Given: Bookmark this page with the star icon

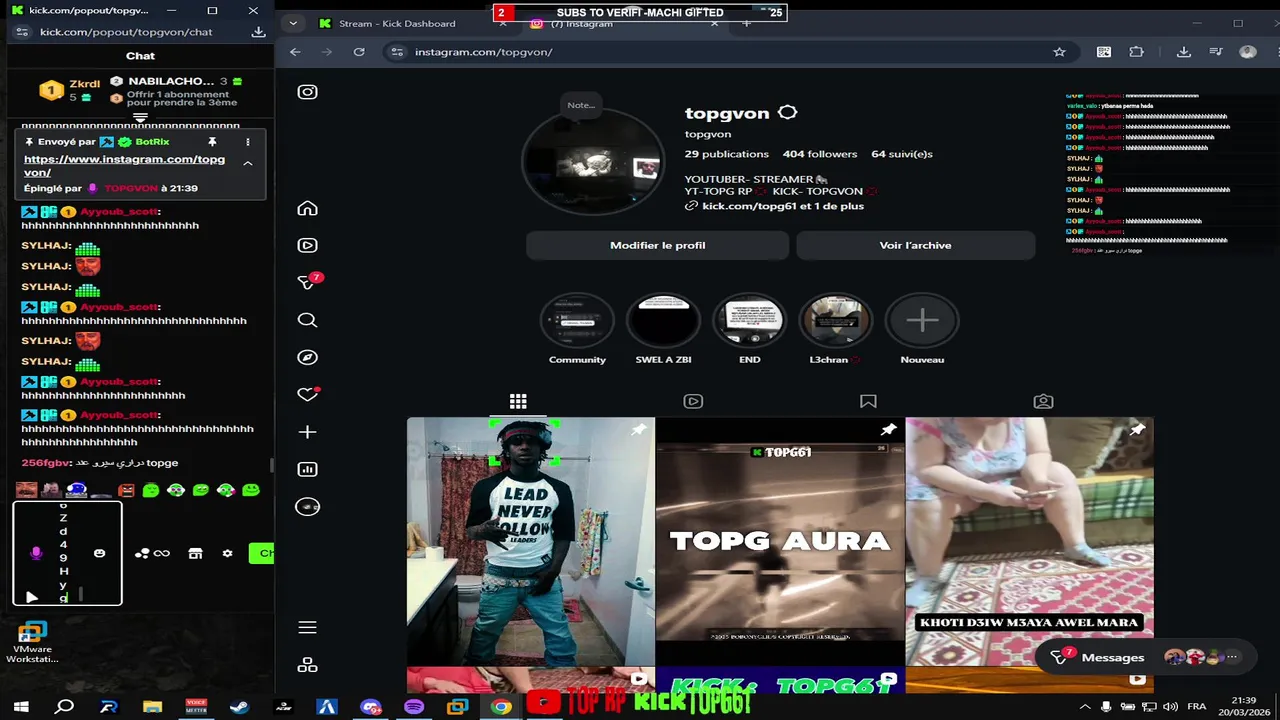Looking at the screenshot, I should pyautogui.click(x=1059, y=52).
